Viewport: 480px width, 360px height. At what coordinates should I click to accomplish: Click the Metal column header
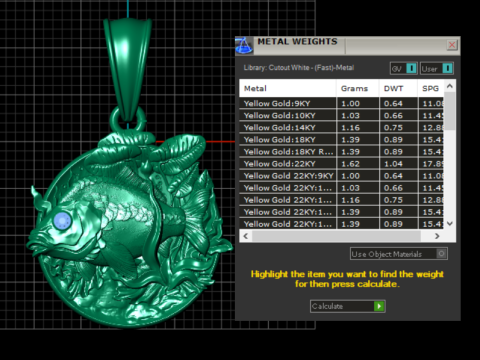(288, 88)
